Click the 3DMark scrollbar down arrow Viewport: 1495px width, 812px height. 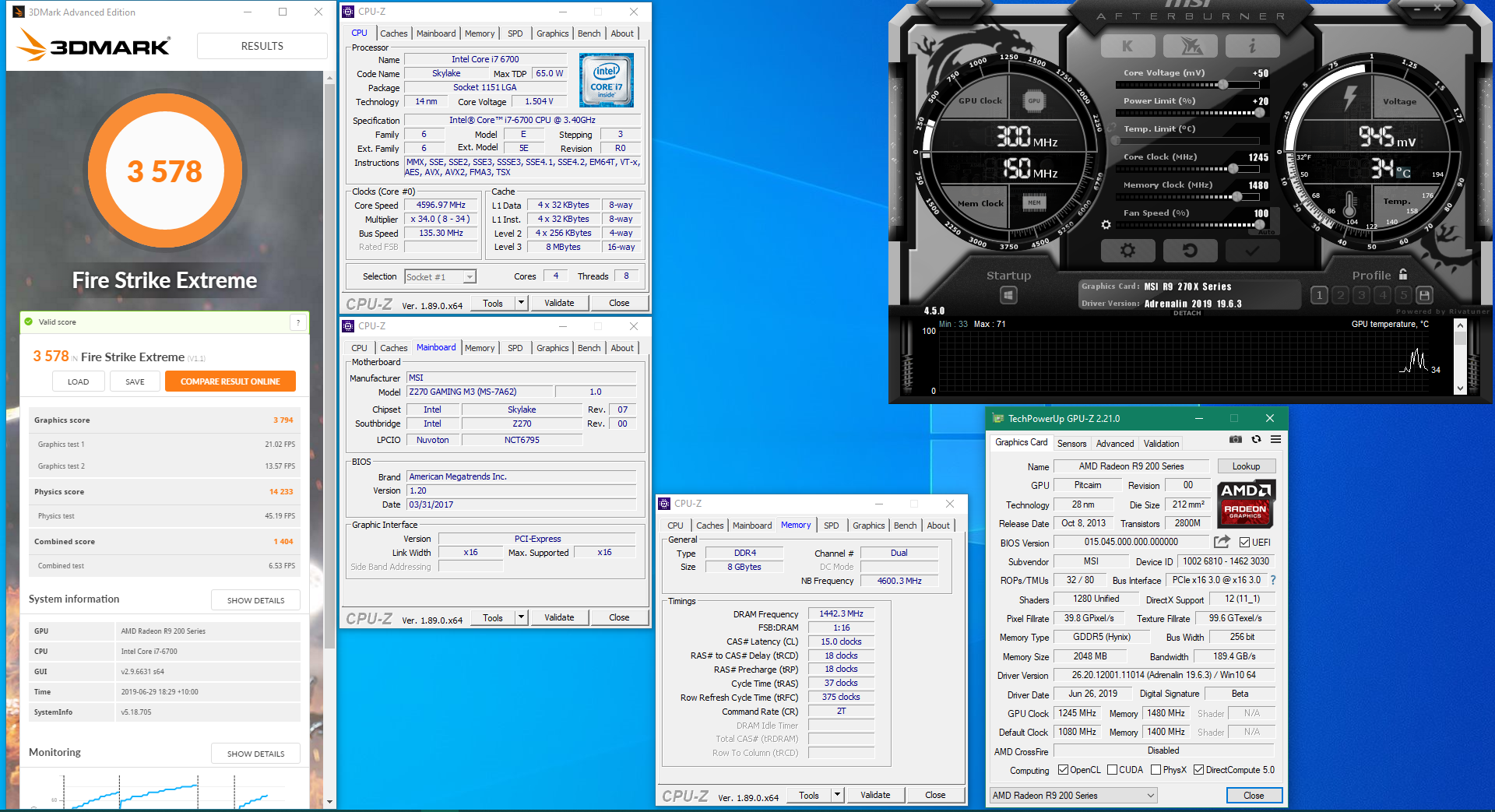[x=329, y=801]
